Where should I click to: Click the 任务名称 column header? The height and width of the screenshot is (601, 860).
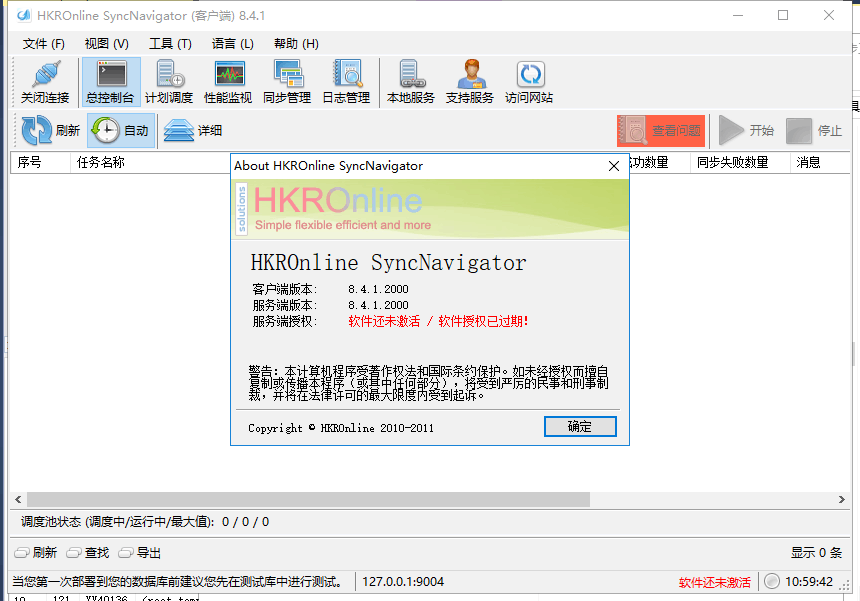click(x=150, y=162)
